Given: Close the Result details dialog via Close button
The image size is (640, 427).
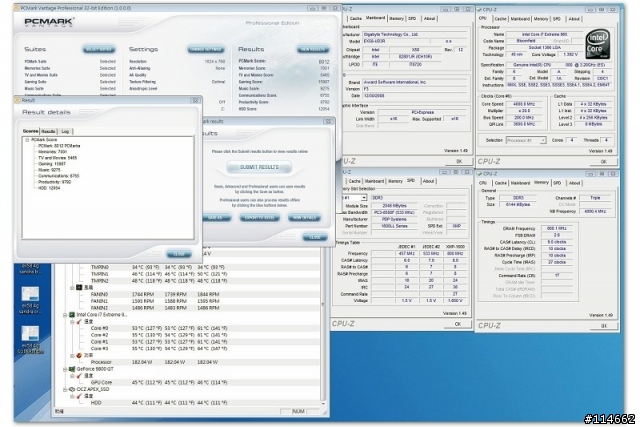Looking at the screenshot, I should click(x=179, y=254).
